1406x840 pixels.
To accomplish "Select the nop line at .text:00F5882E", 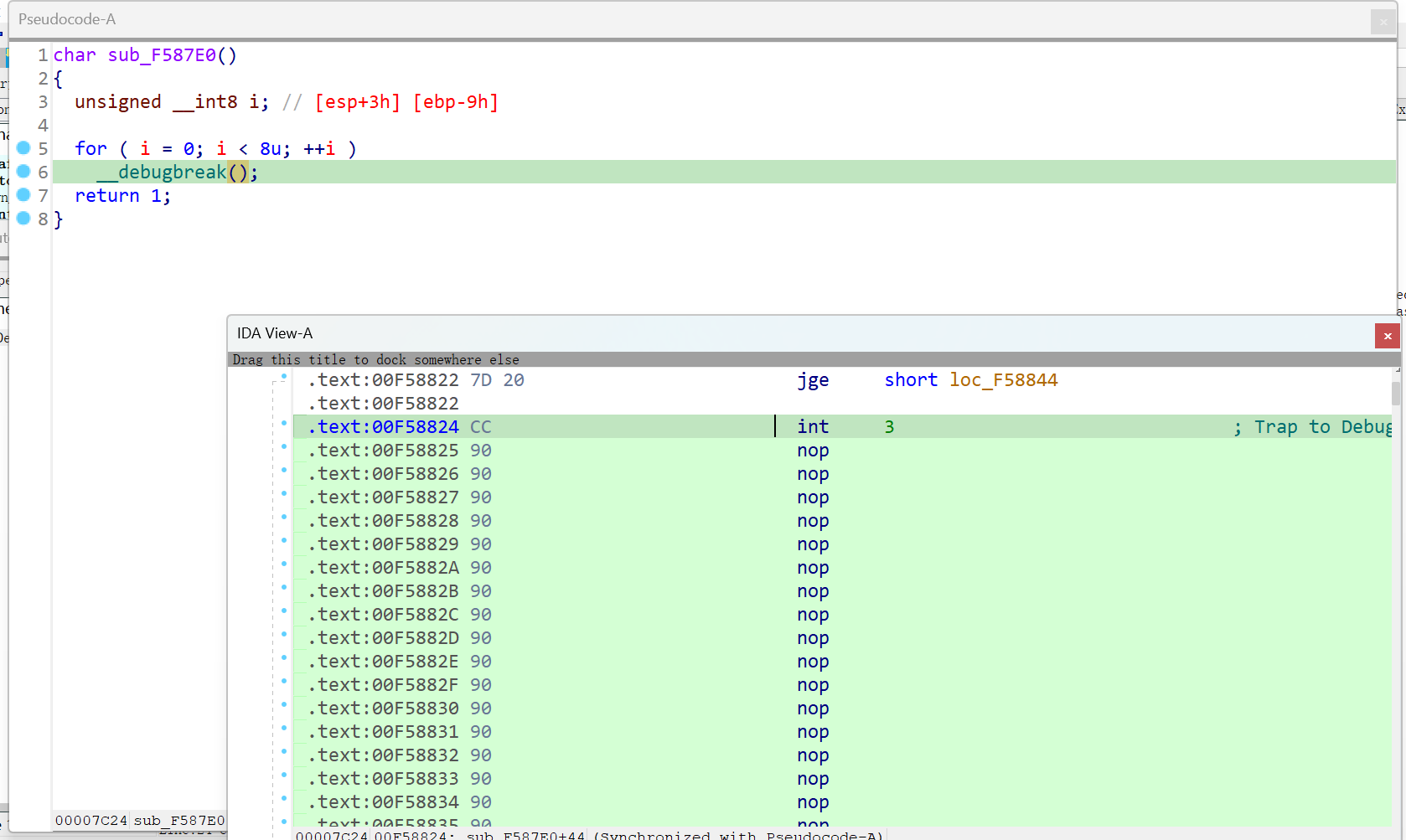I will coord(842,662).
